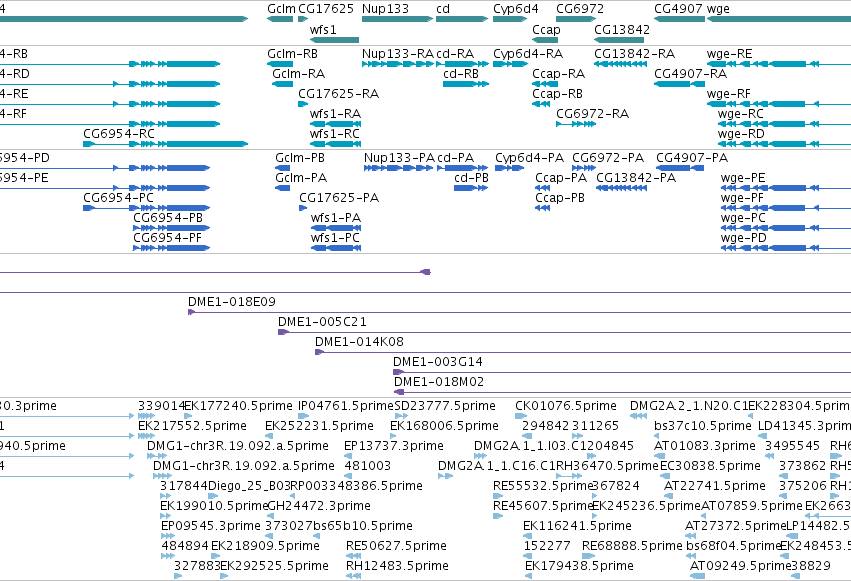Image resolution: width=851 pixels, height=581 pixels.
Task: Open the CG6972-RA transcript label
Action: [x=592, y=114]
